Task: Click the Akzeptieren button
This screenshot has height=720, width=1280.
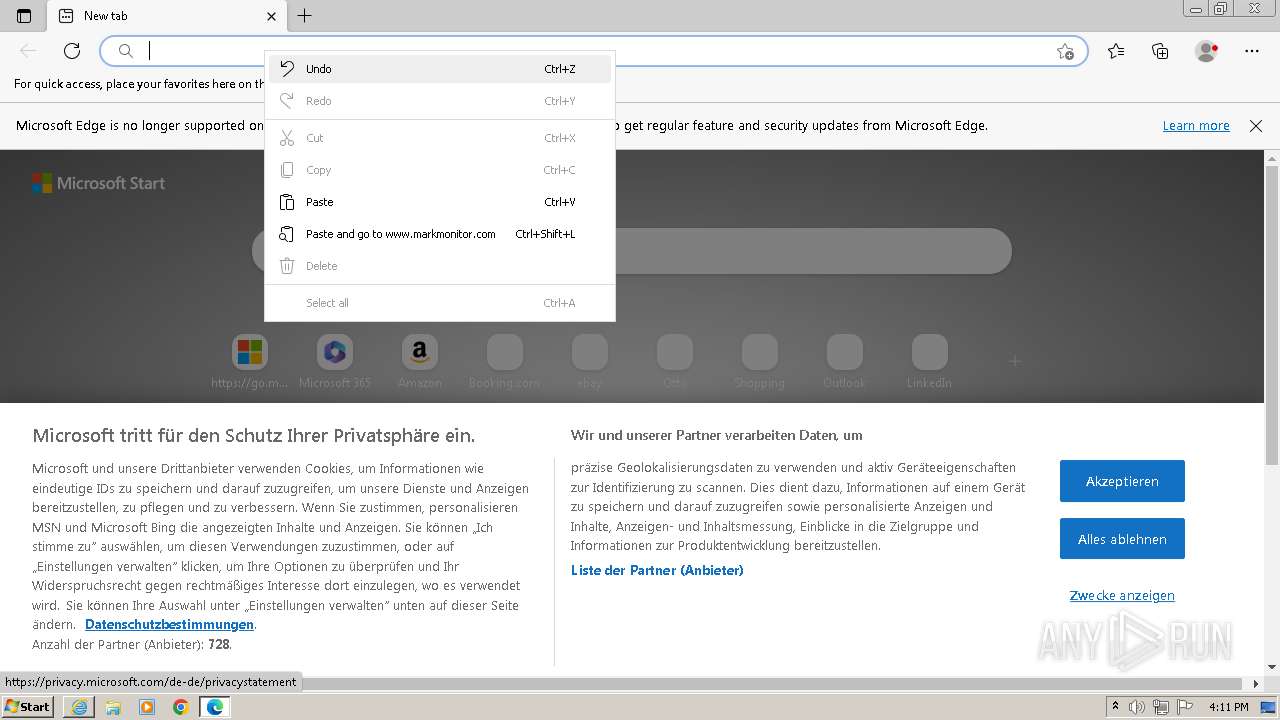Action: click(1122, 481)
